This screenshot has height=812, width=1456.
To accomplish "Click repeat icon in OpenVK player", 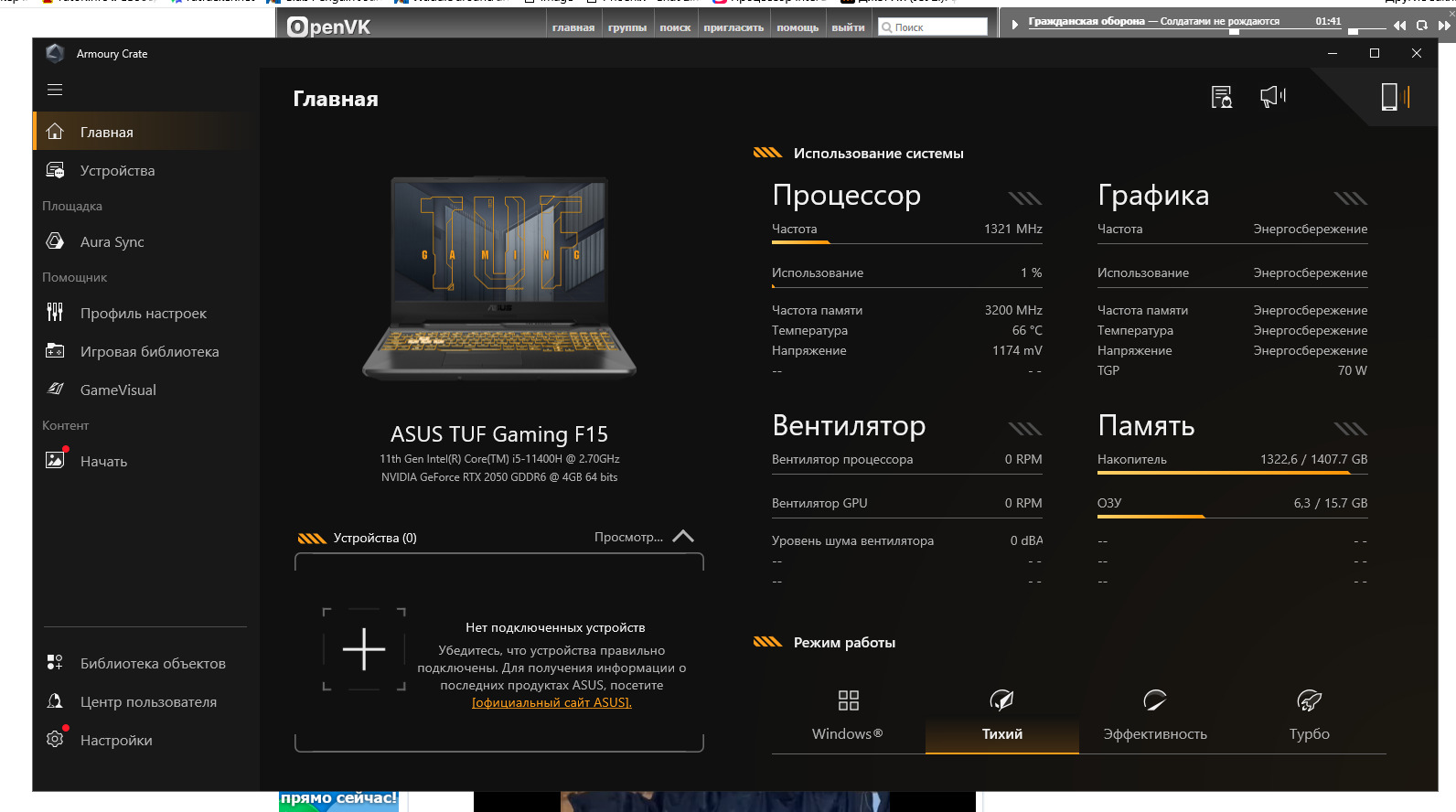I will (1422, 26).
